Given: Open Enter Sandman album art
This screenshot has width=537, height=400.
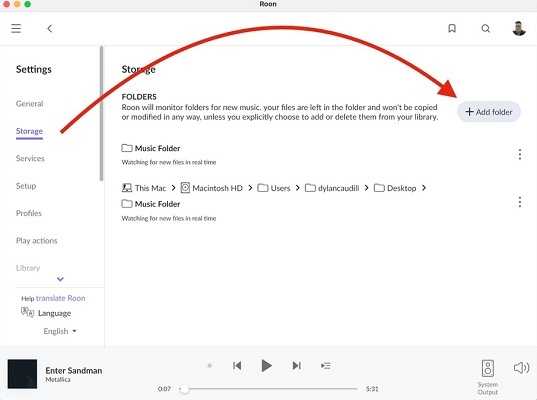Looking at the screenshot, I should pyautogui.click(x=22, y=374).
